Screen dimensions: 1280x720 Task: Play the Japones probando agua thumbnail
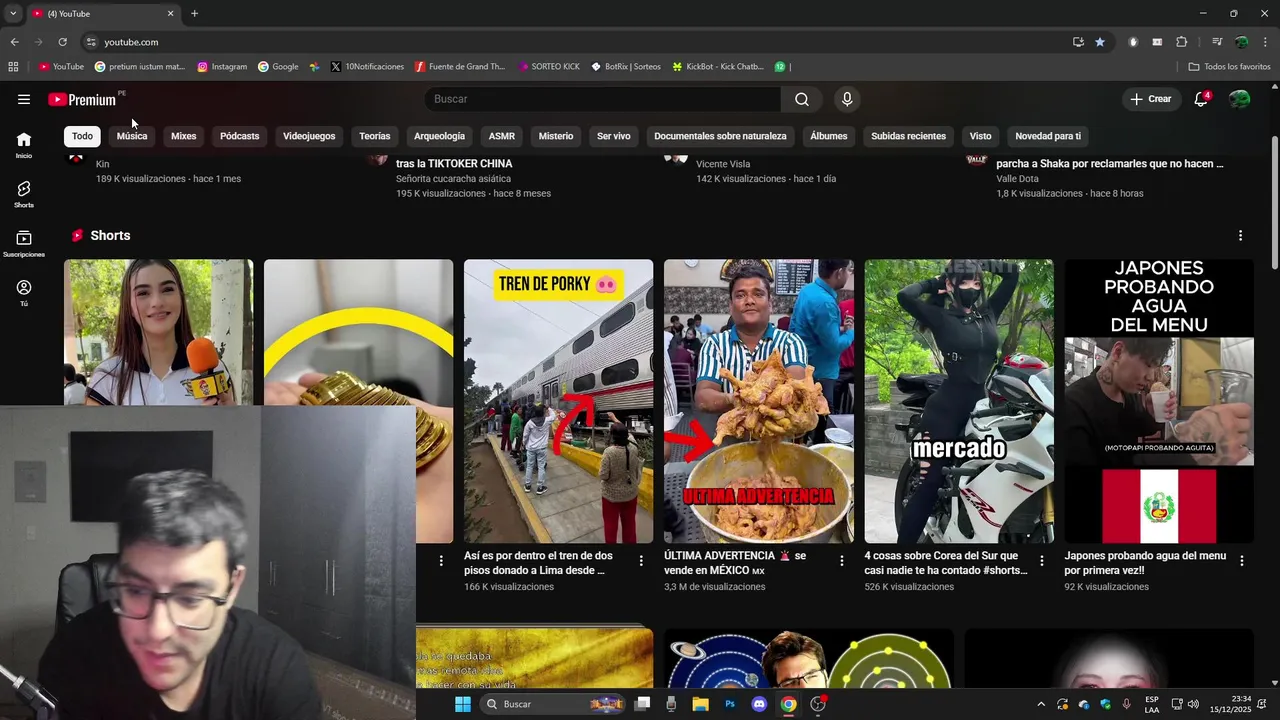[x=1159, y=401]
